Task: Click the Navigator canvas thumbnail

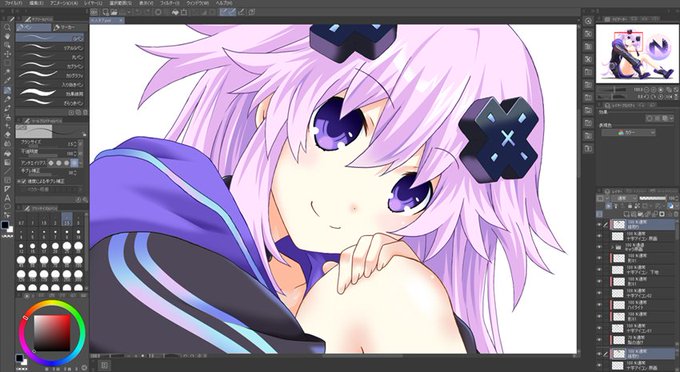Action: [x=638, y=54]
